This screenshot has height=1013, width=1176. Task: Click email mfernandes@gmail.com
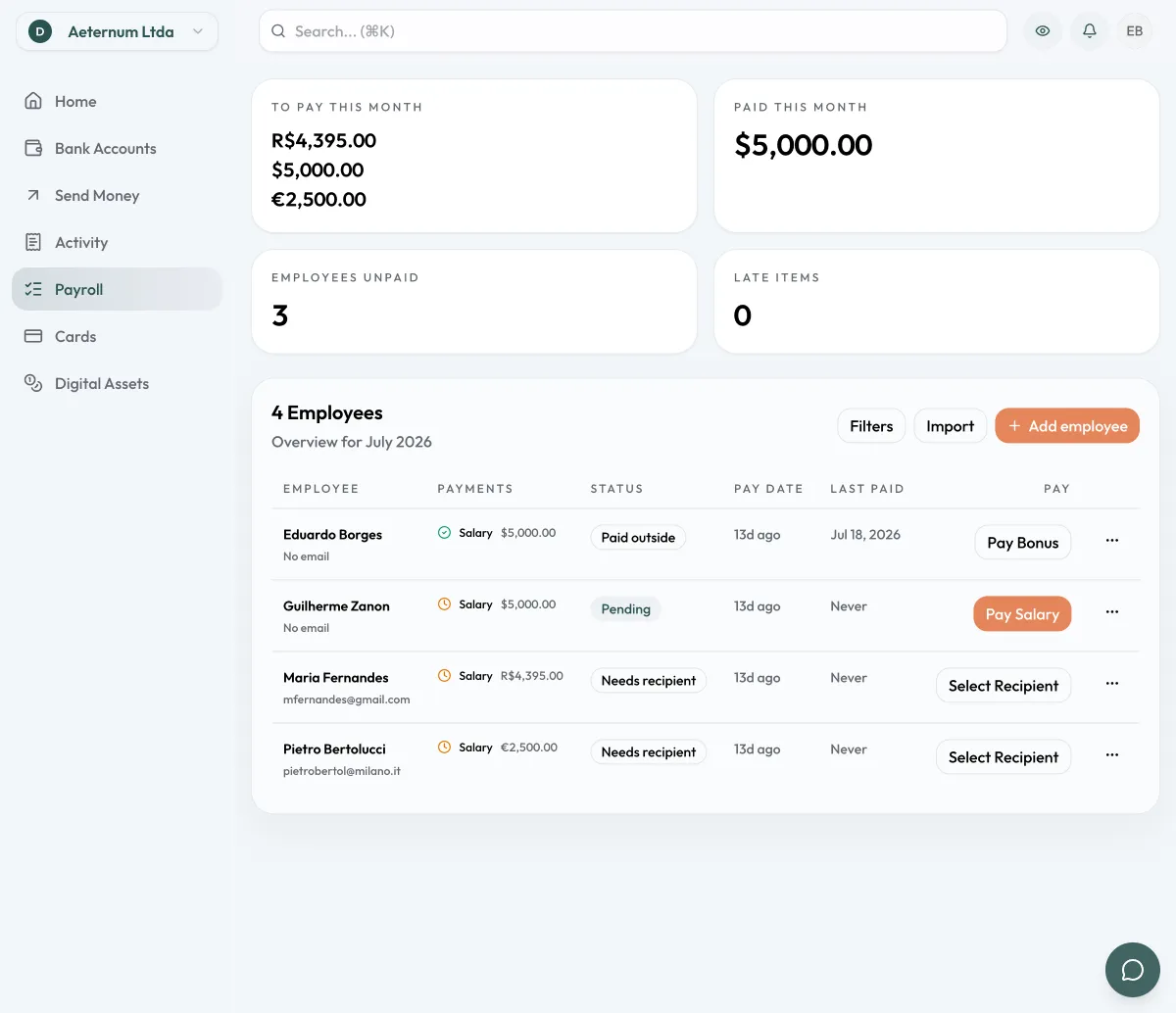tap(347, 699)
